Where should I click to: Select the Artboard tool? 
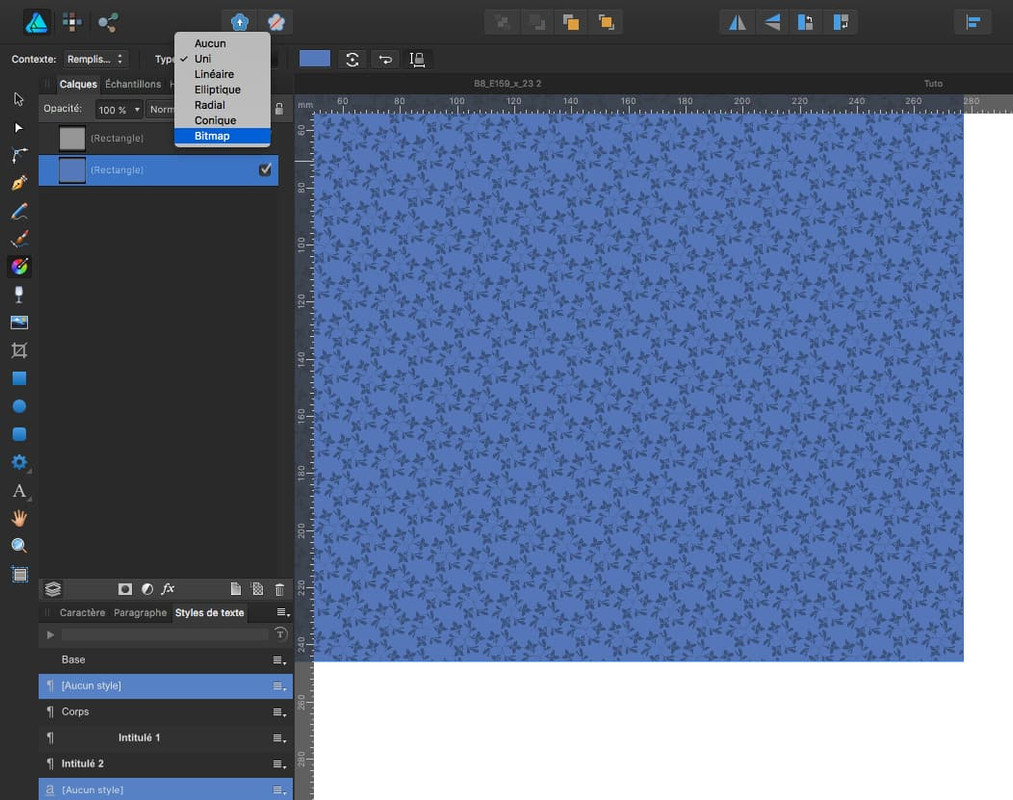[20, 574]
